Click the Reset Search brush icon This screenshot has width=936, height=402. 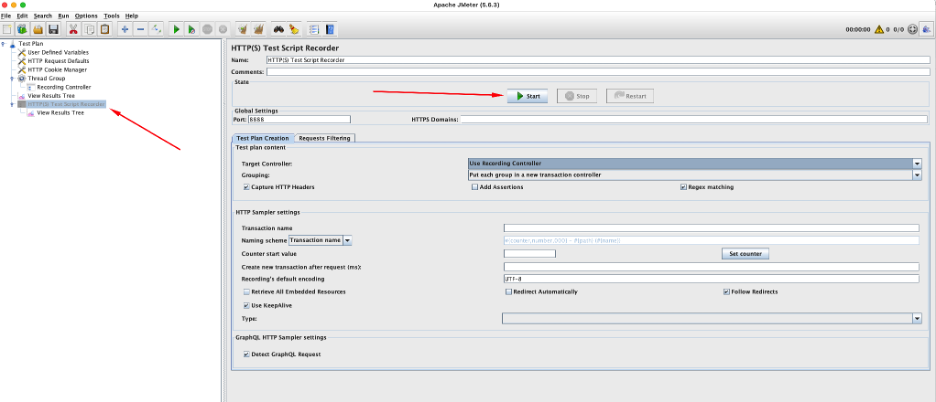click(294, 29)
